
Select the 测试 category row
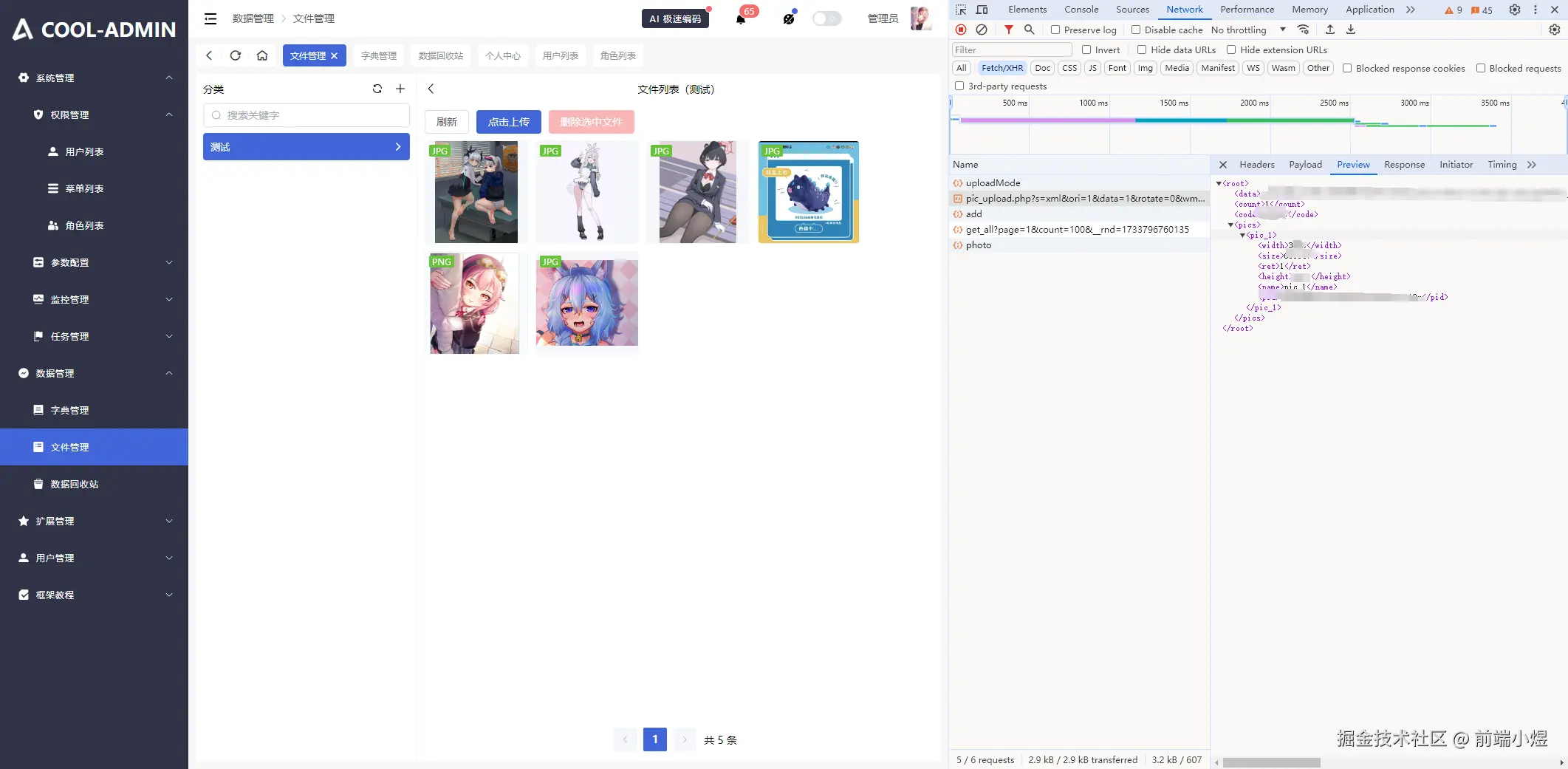[307, 147]
